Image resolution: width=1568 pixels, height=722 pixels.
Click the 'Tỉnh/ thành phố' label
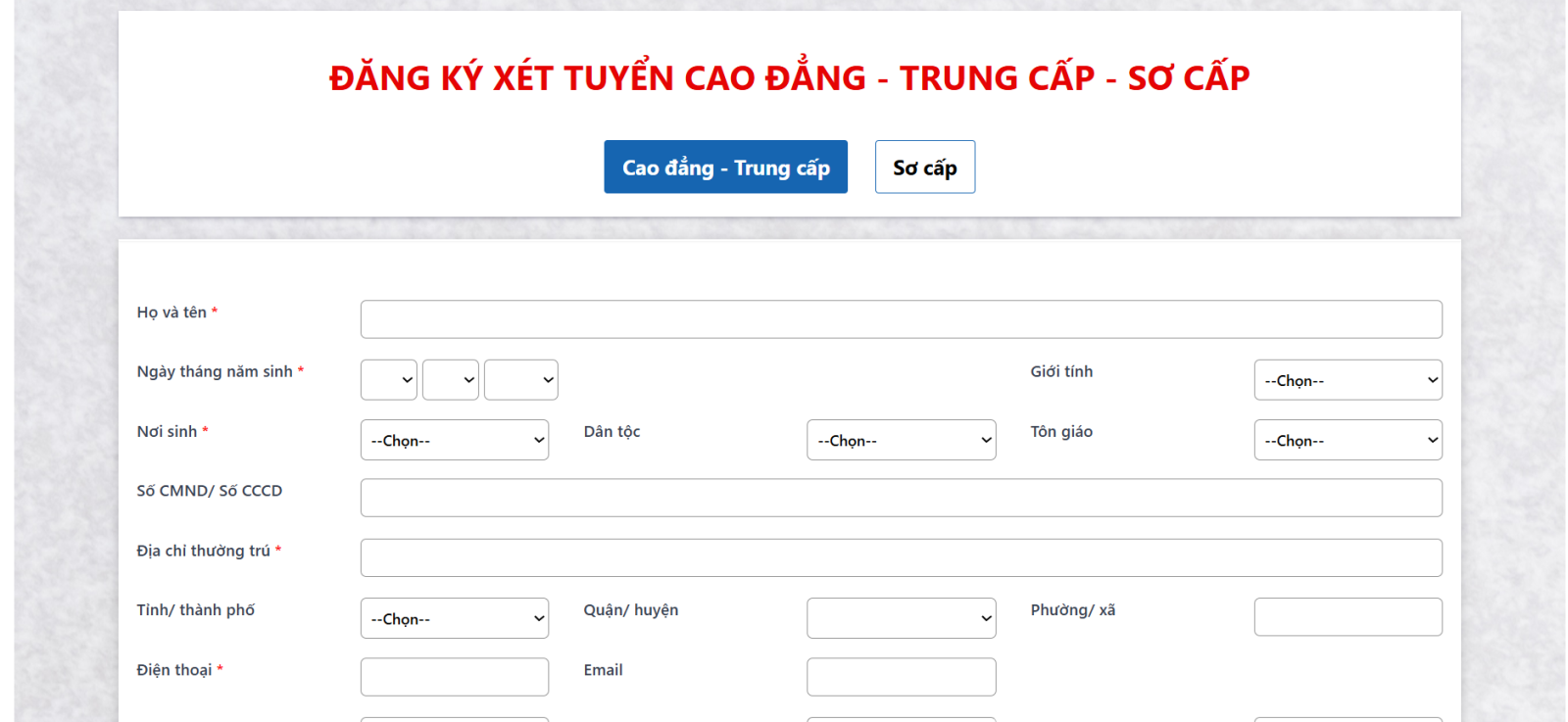pos(195,610)
